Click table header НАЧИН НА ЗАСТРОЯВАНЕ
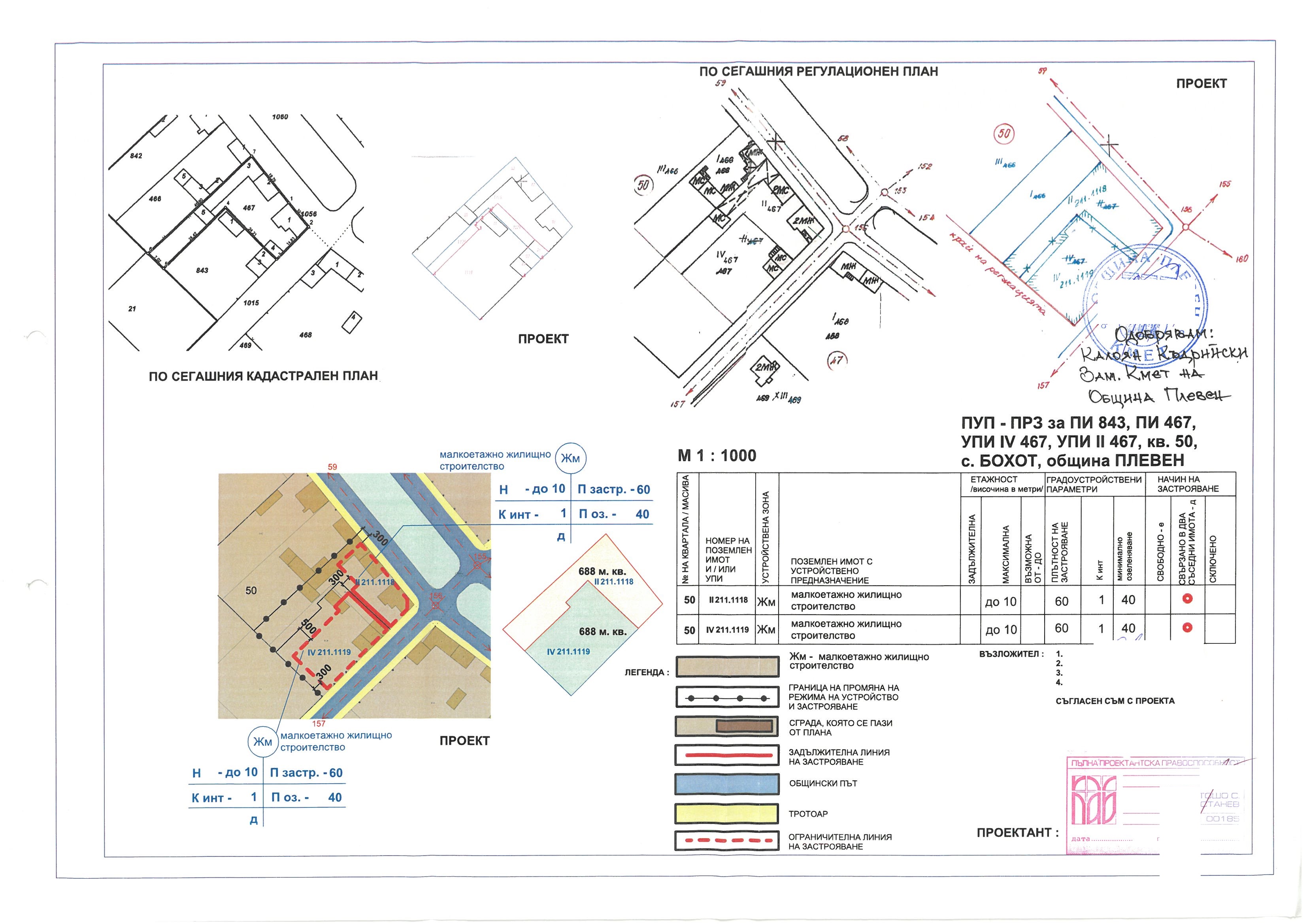Image resolution: width=1307 pixels, height=924 pixels. click(1188, 485)
